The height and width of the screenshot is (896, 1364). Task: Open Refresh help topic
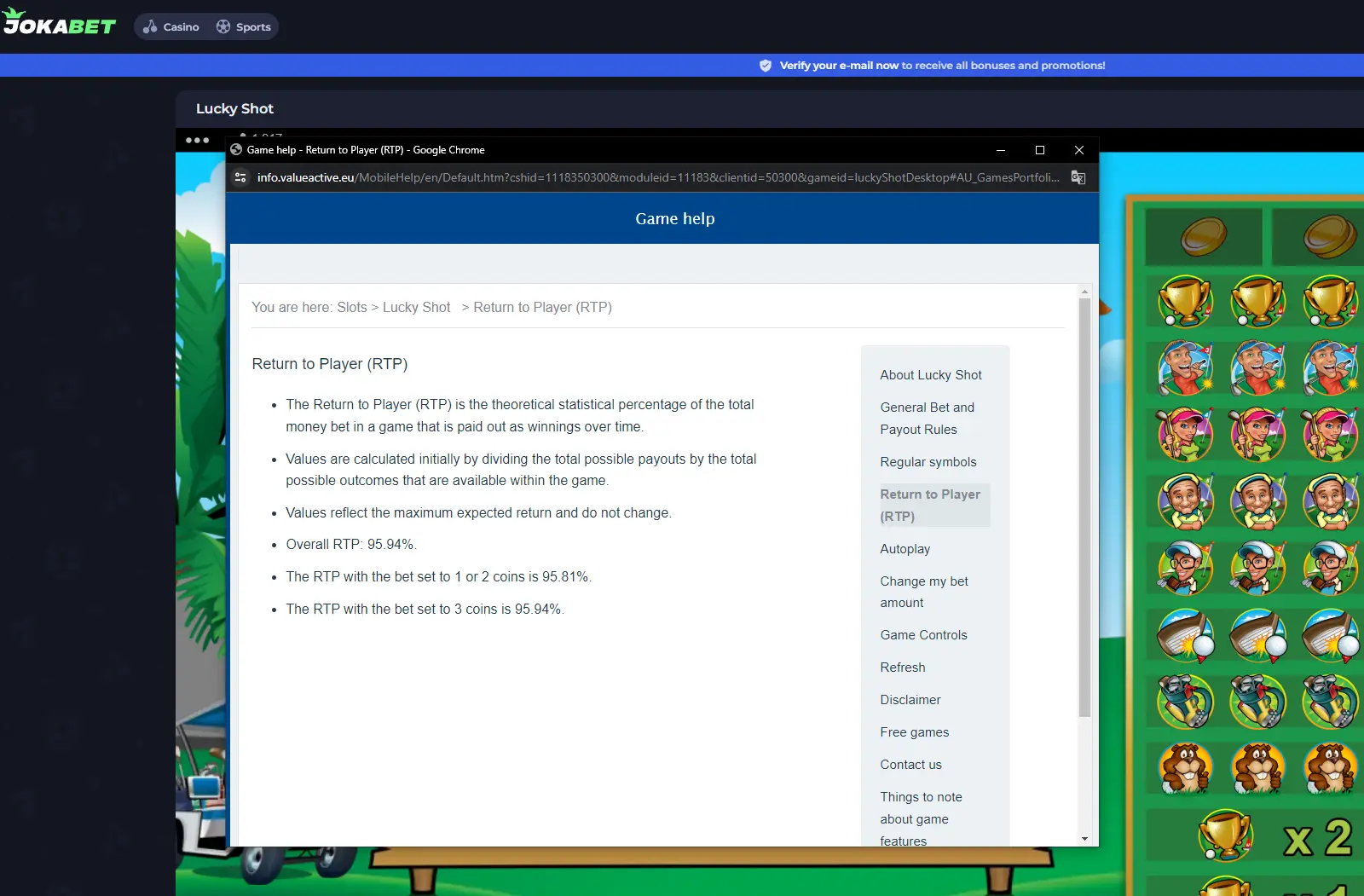(x=903, y=668)
